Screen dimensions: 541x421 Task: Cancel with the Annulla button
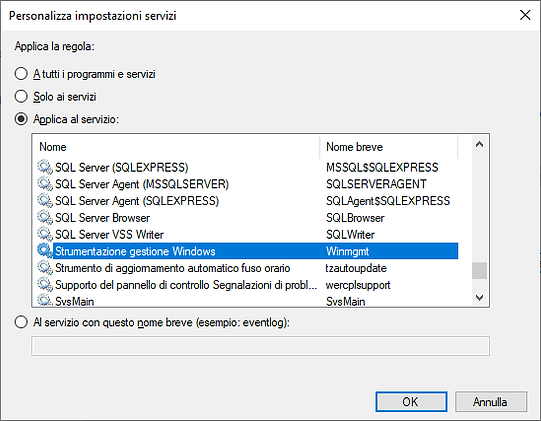[491, 402]
